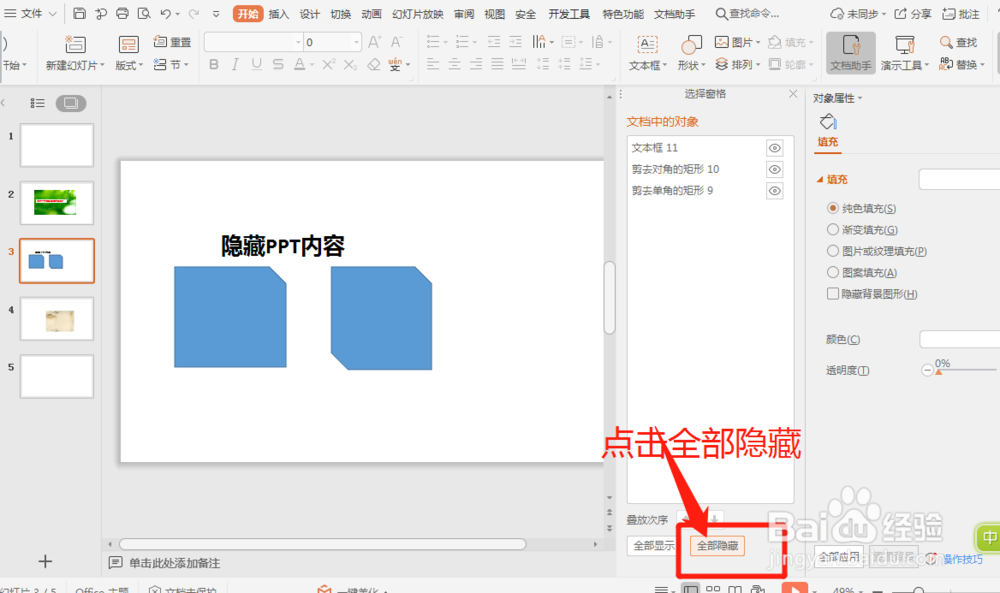Apply subscript formatting
Image resolution: width=1000 pixels, height=593 pixels.
point(350,64)
